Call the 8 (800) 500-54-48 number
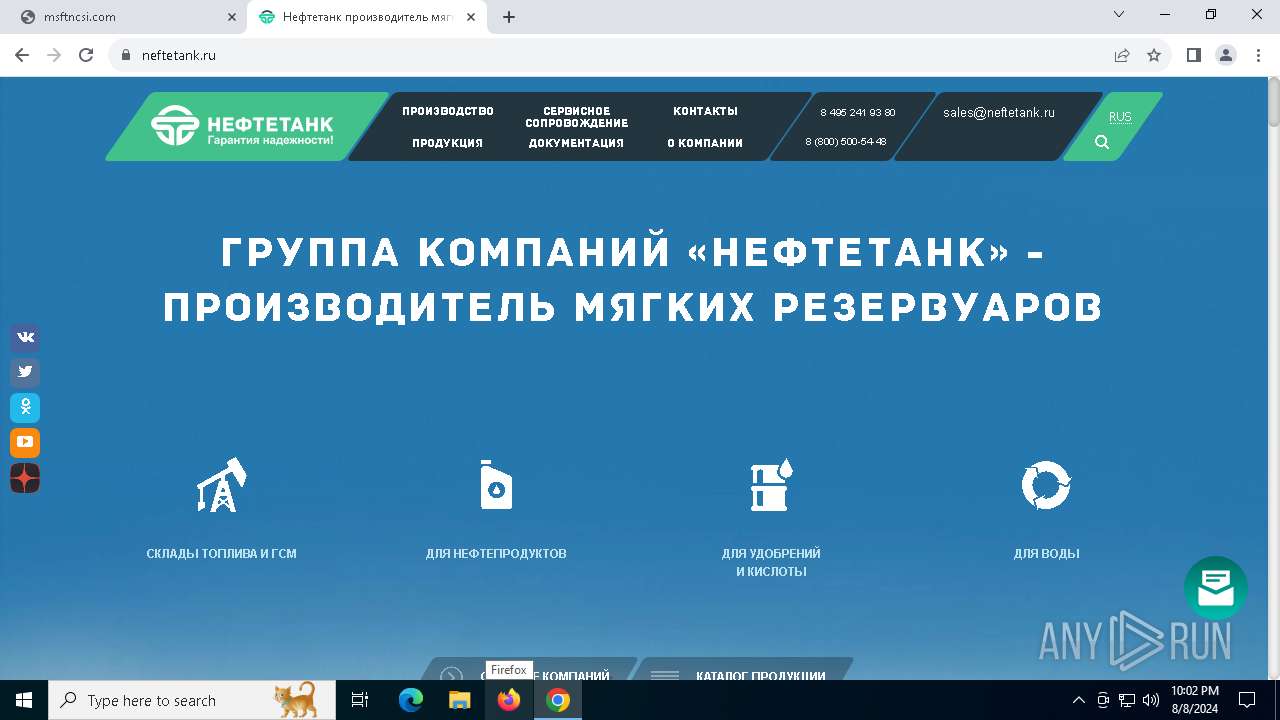Screen dimensions: 1280x720 [x=846, y=142]
